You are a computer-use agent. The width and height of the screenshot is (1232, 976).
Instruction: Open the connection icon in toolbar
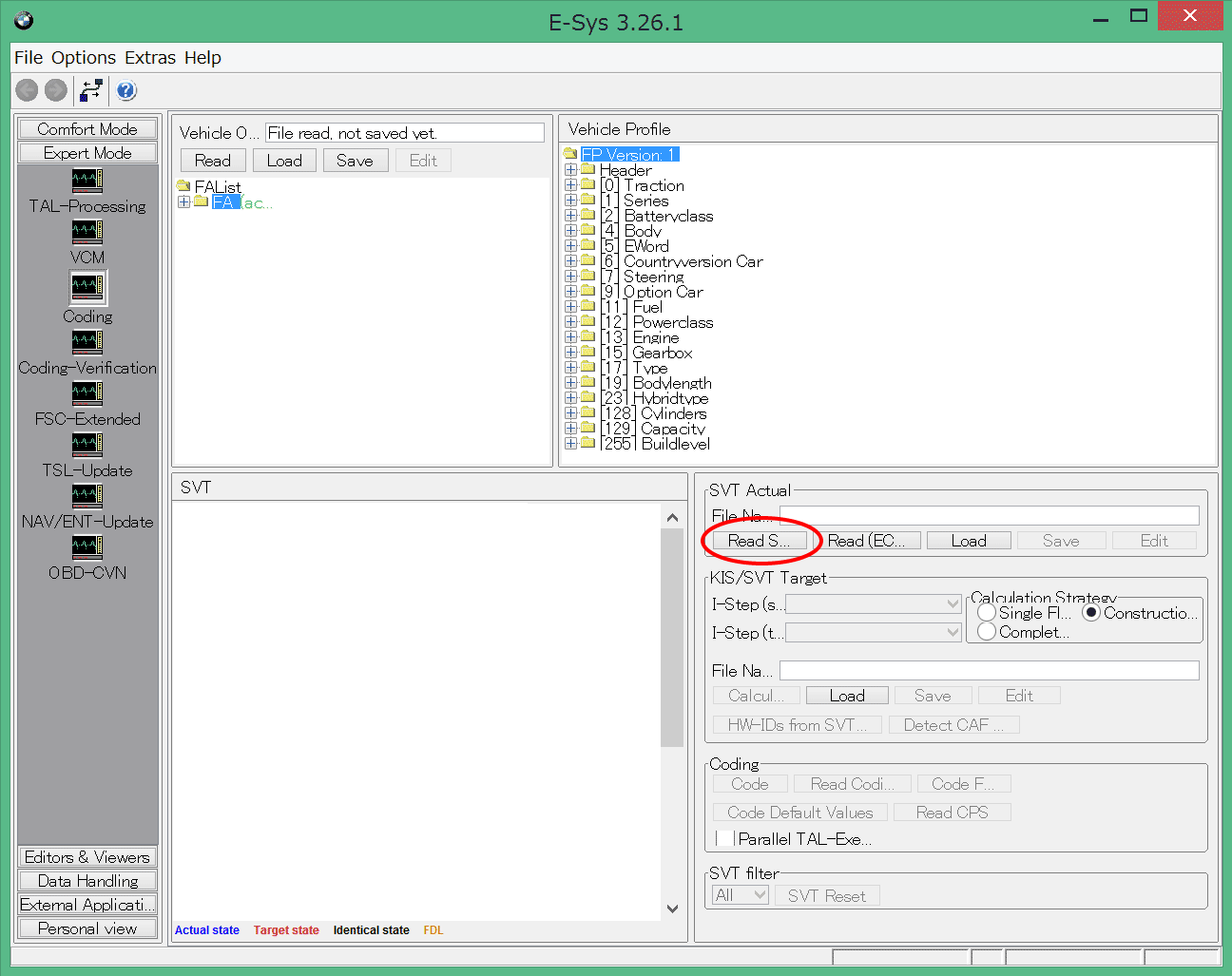pos(92,90)
